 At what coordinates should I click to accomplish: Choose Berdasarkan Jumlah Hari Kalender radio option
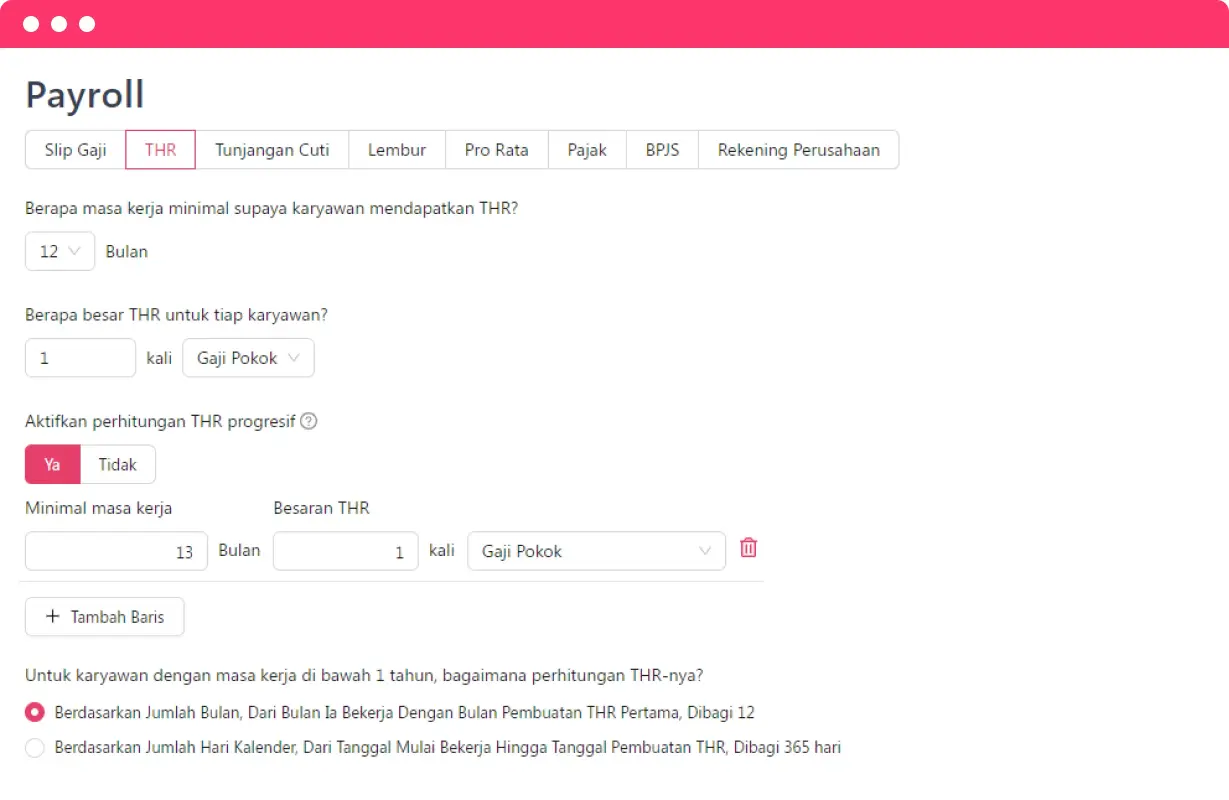point(35,747)
